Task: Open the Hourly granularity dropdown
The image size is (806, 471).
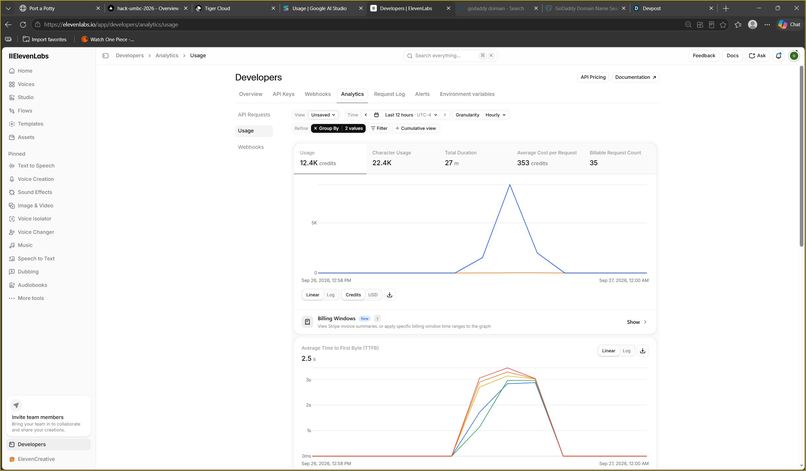Action: point(496,115)
